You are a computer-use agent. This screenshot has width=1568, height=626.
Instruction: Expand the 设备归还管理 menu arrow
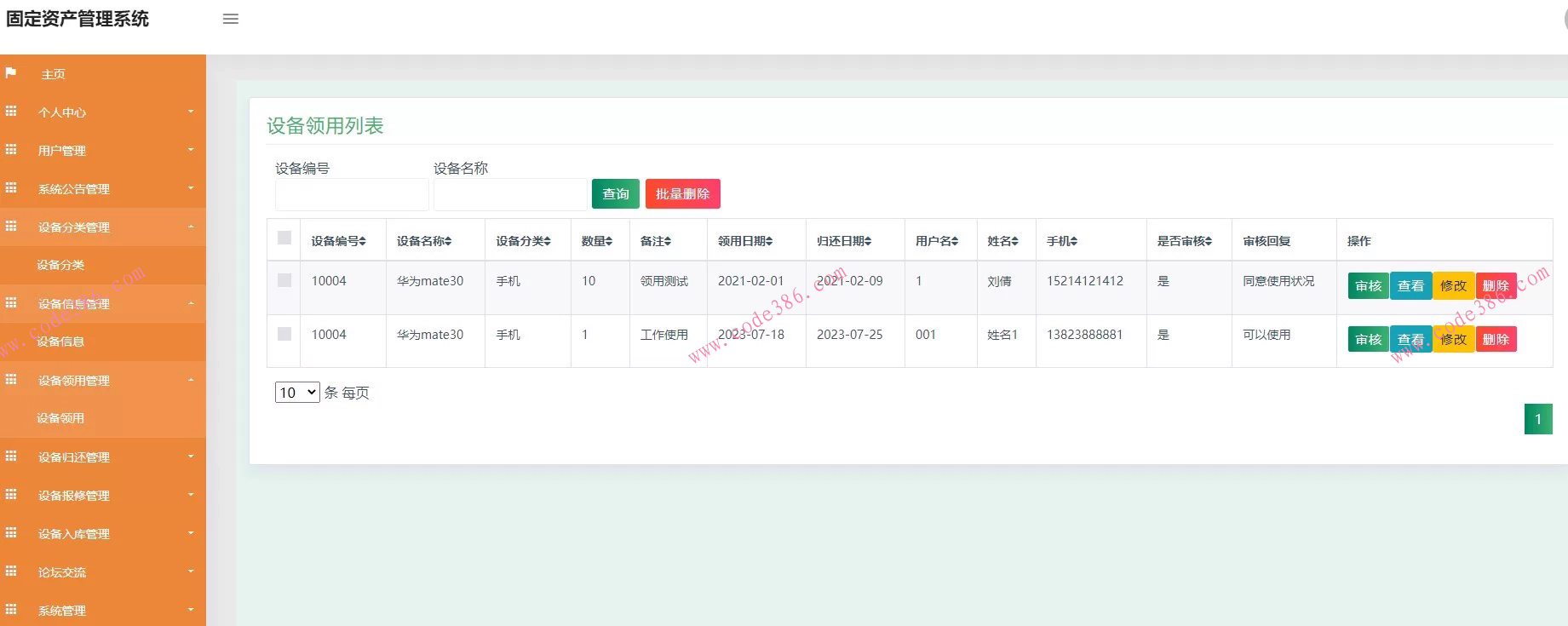191,457
